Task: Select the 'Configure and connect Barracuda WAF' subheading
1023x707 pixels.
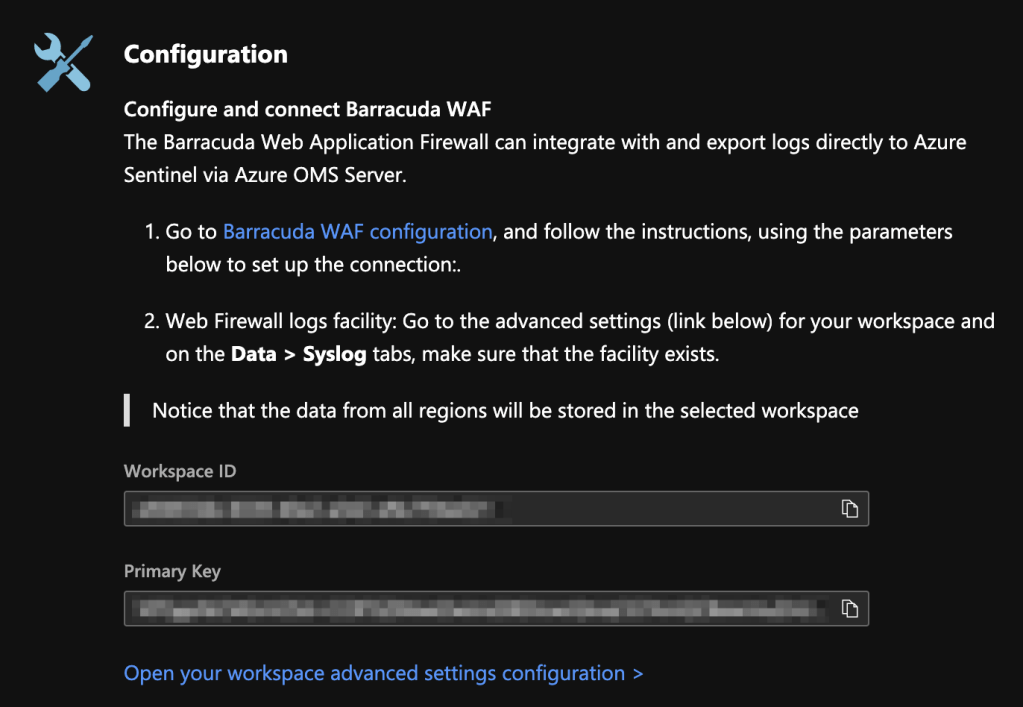Action: (x=307, y=109)
